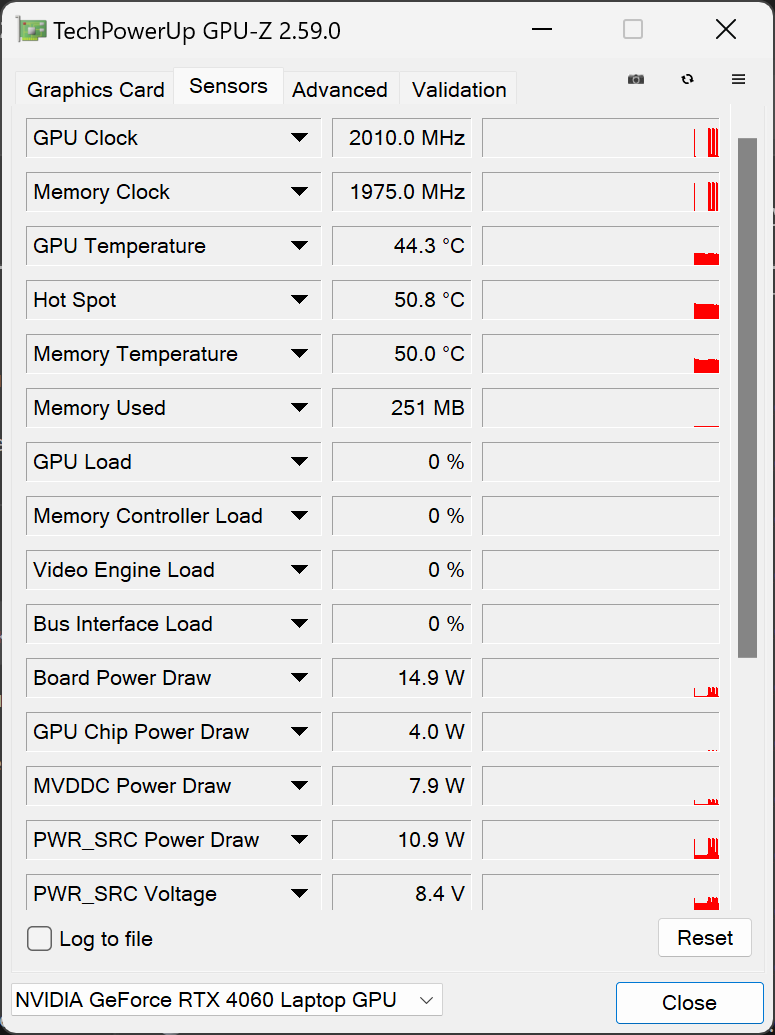Click the Reset button
Image resolution: width=775 pixels, height=1035 pixels.
(x=704, y=938)
